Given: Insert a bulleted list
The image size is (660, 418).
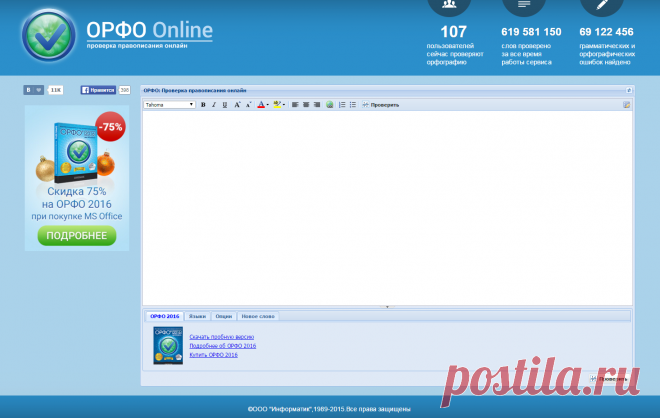Looking at the screenshot, I should [353, 104].
